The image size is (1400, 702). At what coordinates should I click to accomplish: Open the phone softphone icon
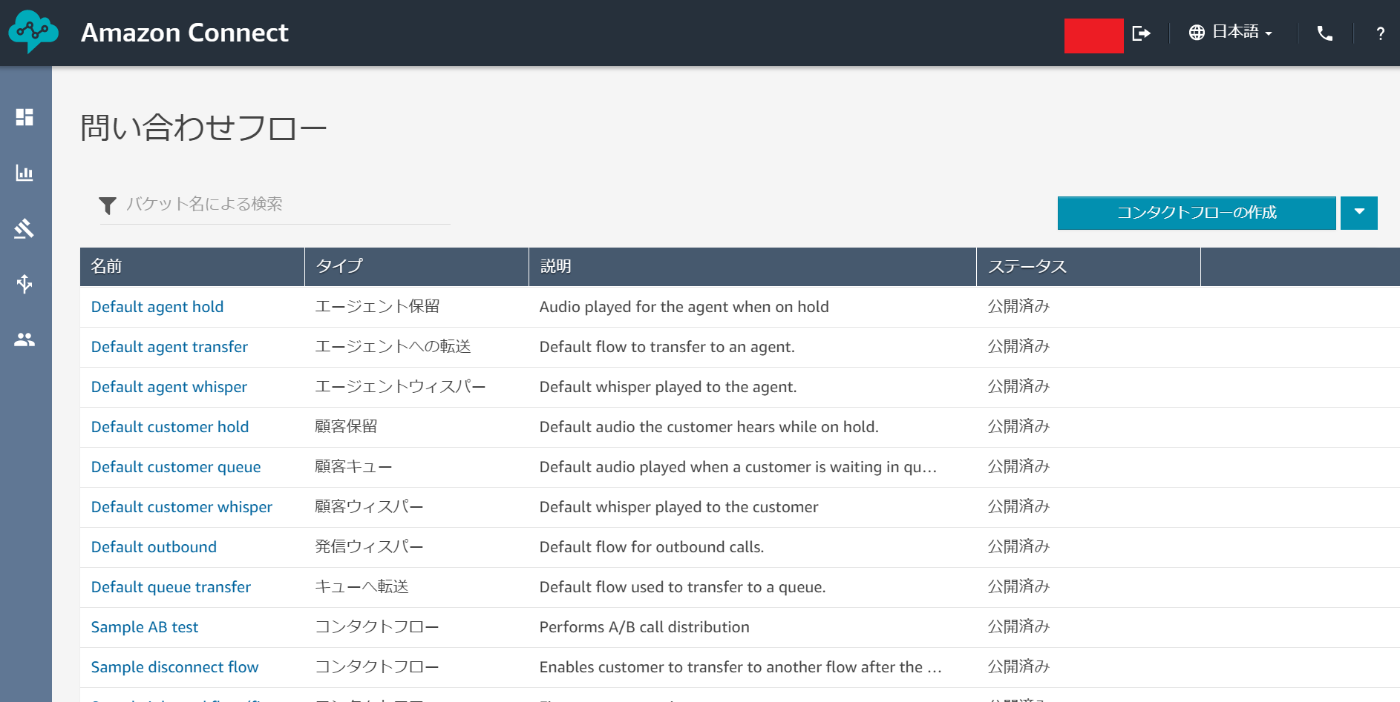point(1325,33)
